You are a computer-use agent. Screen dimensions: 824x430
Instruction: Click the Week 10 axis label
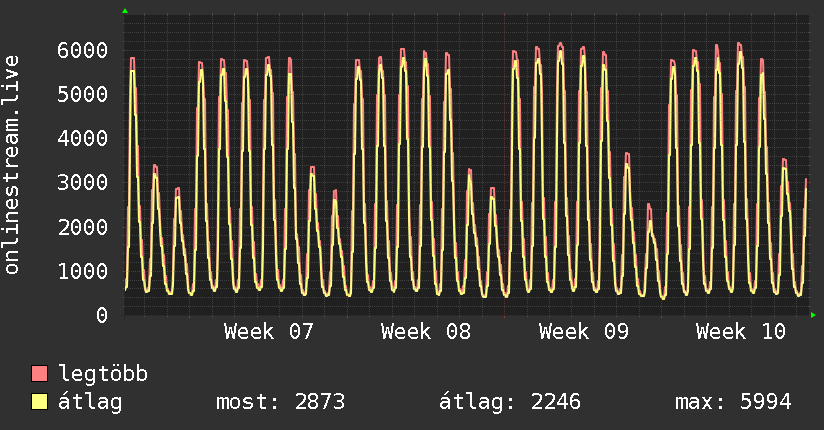741,332
